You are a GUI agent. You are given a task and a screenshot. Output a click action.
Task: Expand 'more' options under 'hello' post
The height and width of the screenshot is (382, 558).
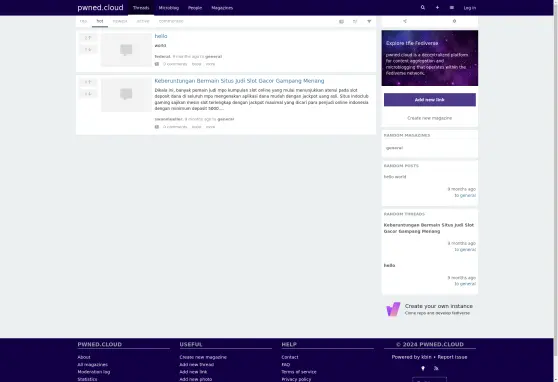(x=210, y=64)
